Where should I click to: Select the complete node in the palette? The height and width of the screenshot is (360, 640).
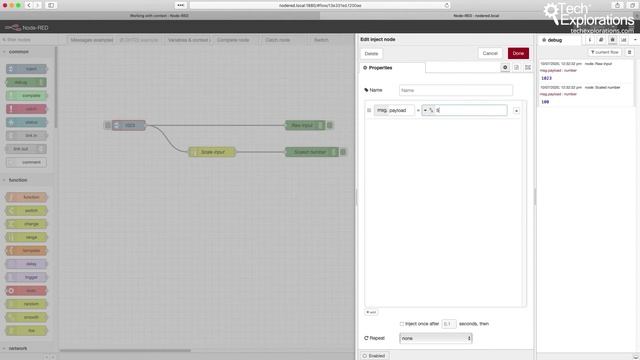click(x=27, y=96)
